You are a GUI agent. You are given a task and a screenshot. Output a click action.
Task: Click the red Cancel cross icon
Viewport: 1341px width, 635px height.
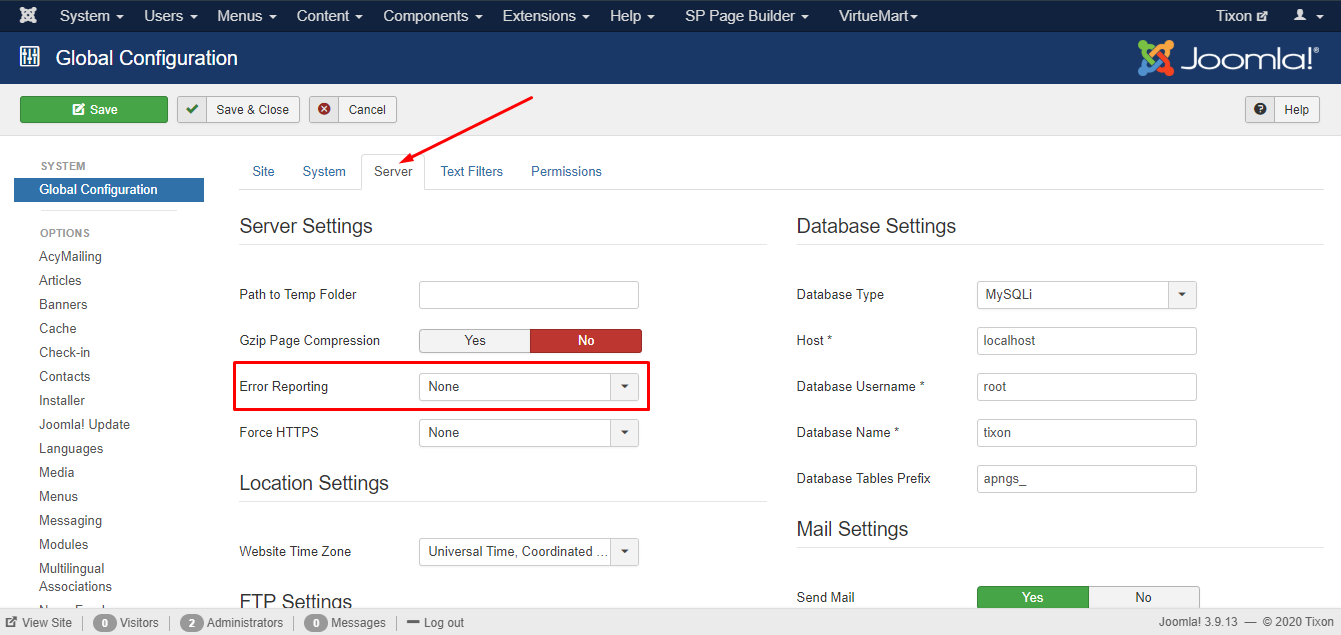324,110
